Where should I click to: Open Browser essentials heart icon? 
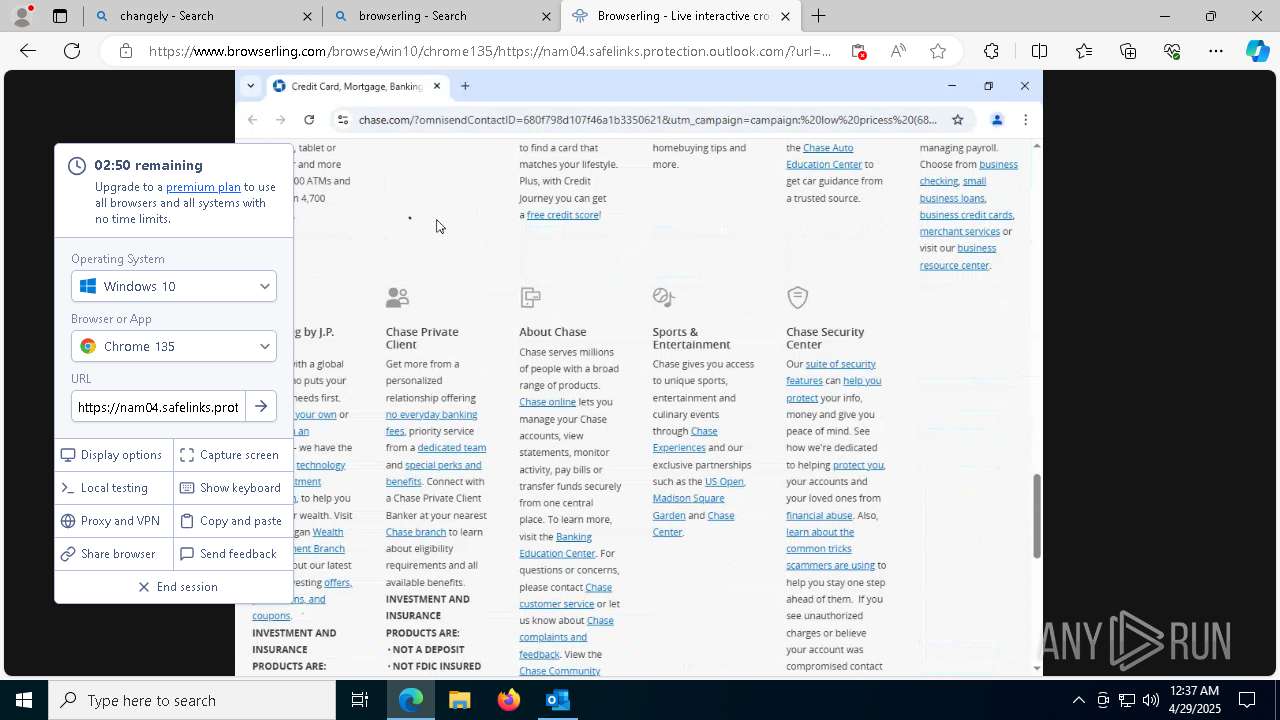pyautogui.click(x=1172, y=51)
